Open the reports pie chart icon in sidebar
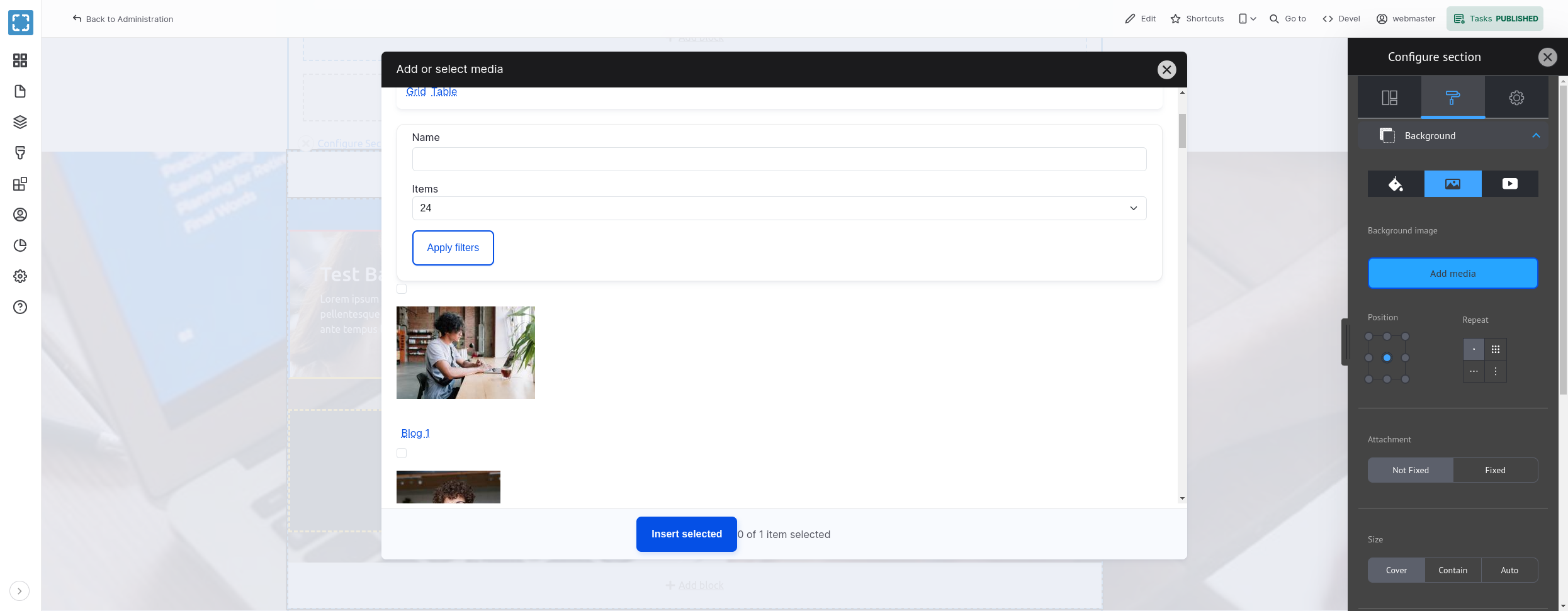Screen dimensions: 1568x611 click(x=20, y=245)
